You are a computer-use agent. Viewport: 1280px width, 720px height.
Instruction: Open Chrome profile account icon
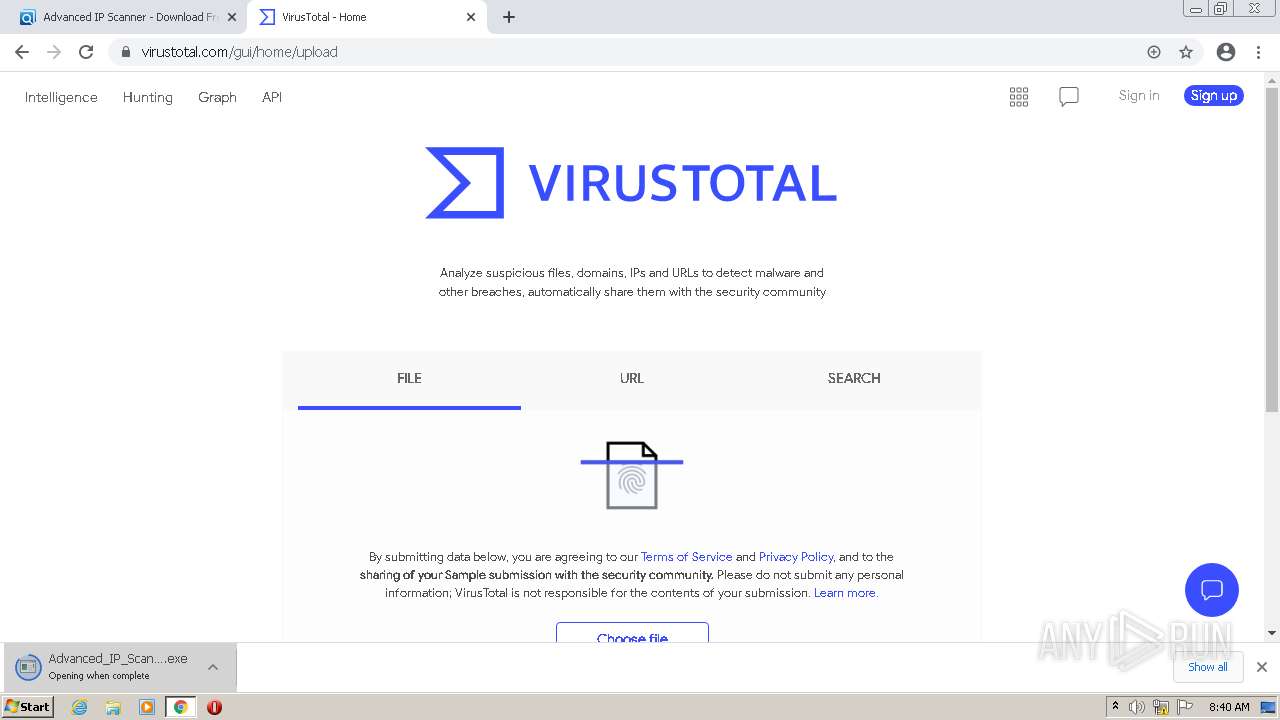pos(1226,52)
